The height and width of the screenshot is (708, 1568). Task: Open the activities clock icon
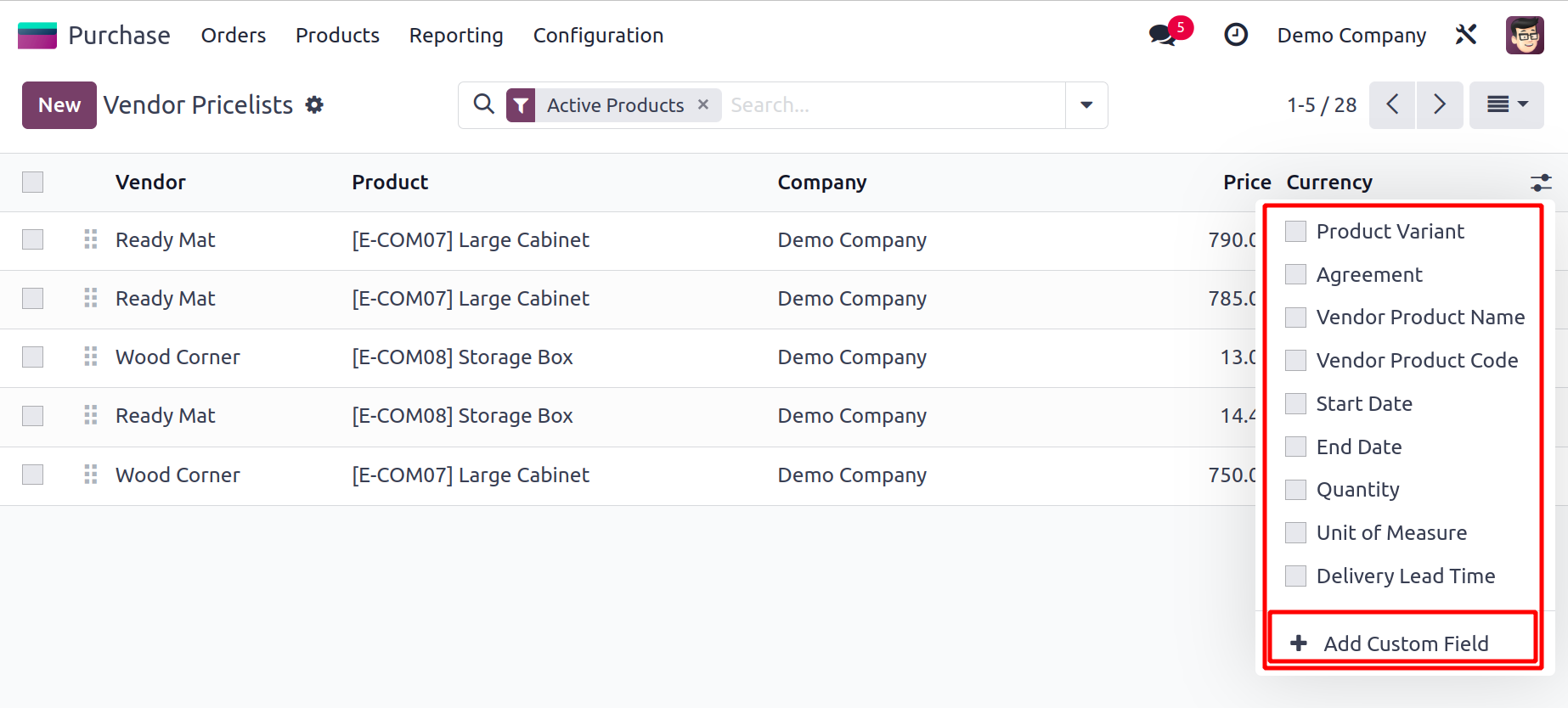pos(1236,35)
